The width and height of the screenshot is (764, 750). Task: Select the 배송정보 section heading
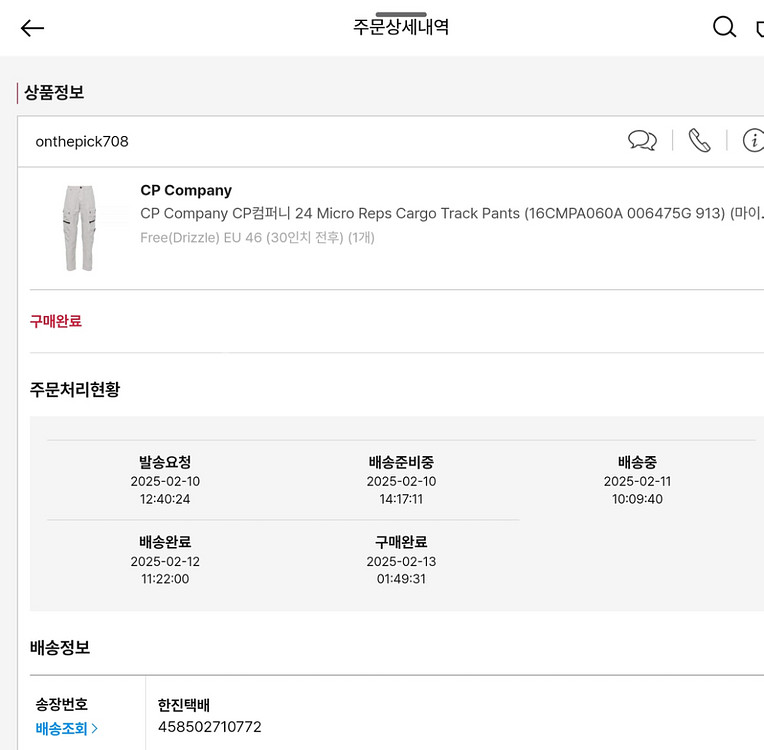tap(60, 647)
